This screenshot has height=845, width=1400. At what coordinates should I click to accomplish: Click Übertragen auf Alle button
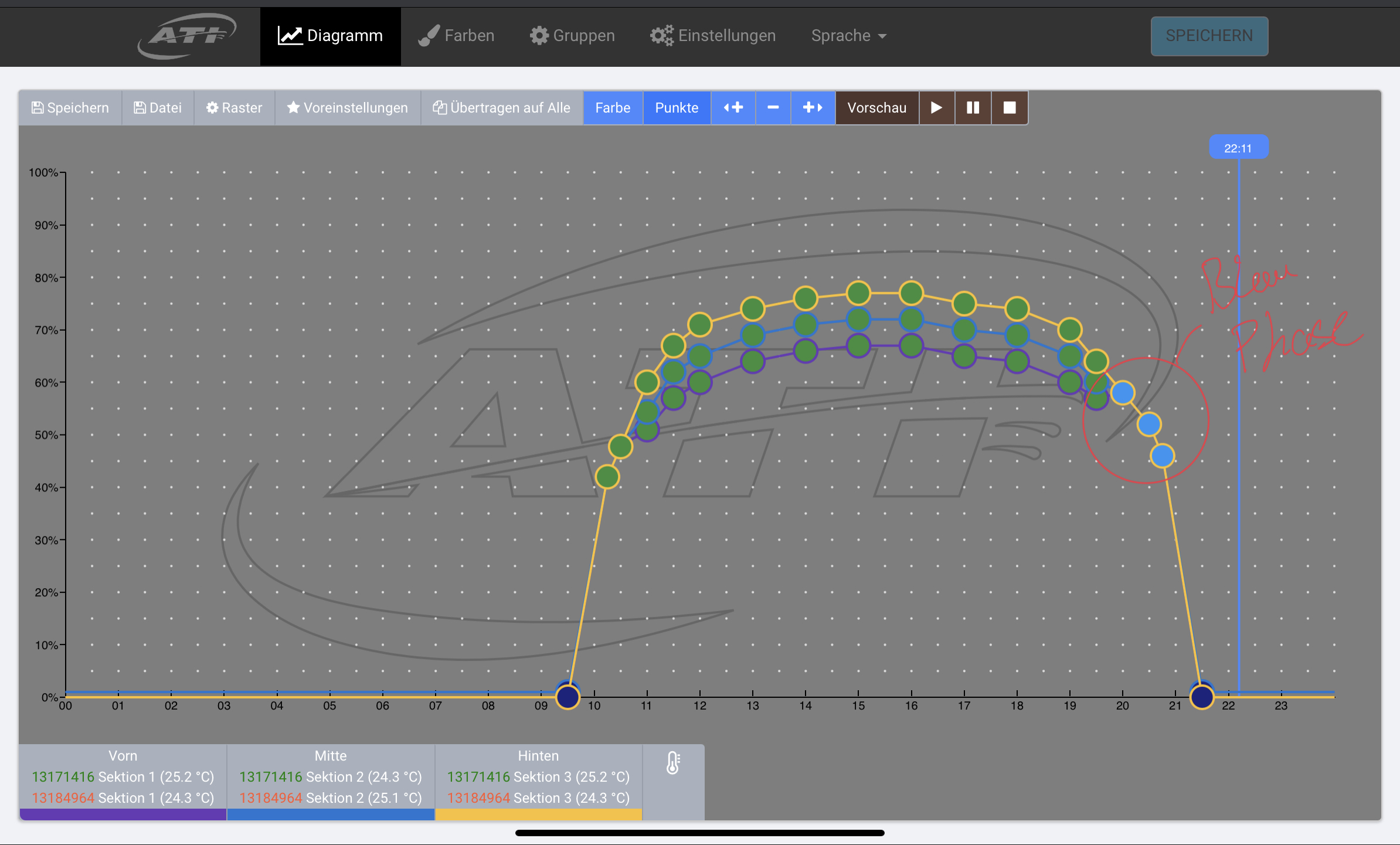click(501, 108)
